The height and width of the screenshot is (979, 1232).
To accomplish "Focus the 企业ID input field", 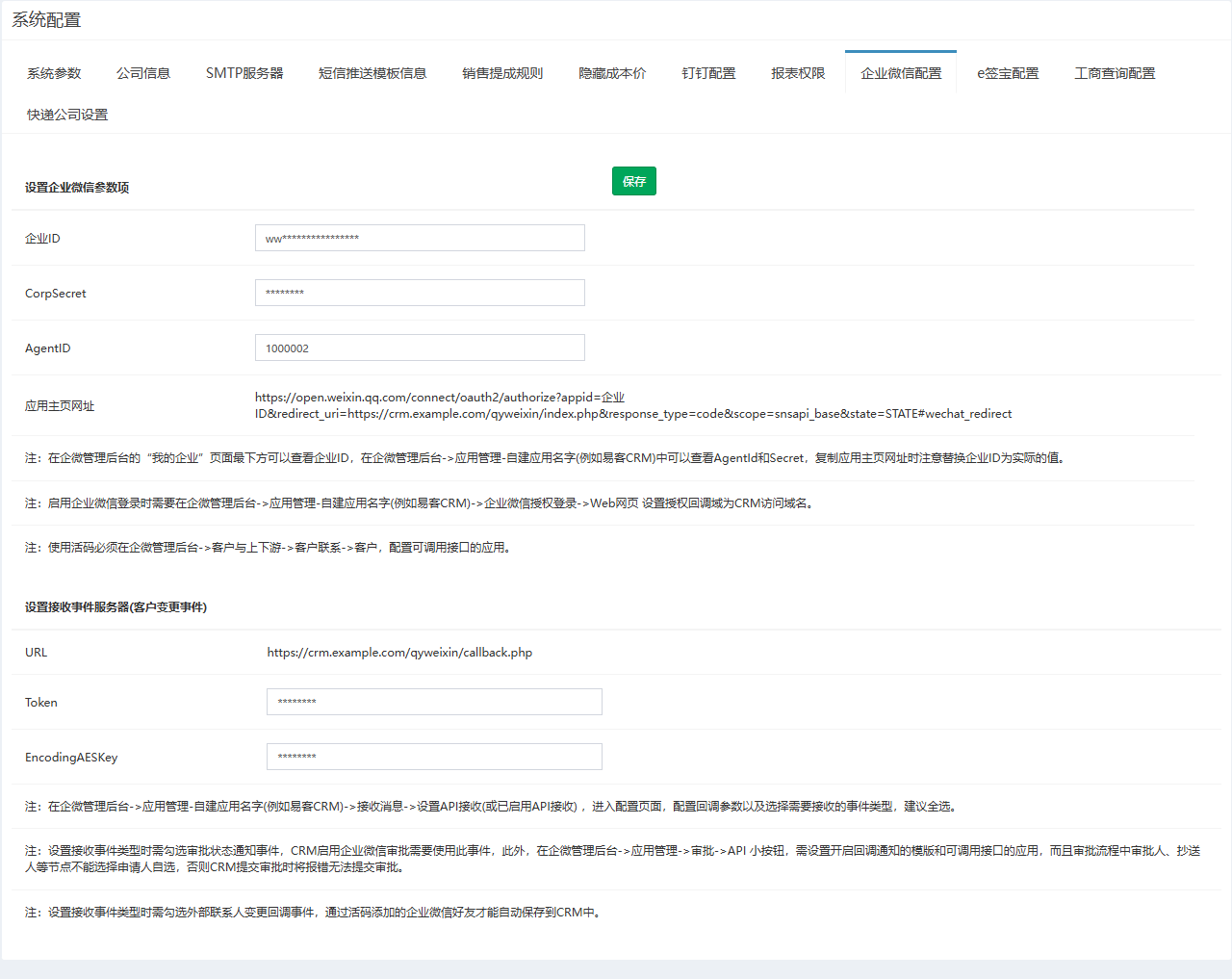I will pyautogui.click(x=420, y=238).
